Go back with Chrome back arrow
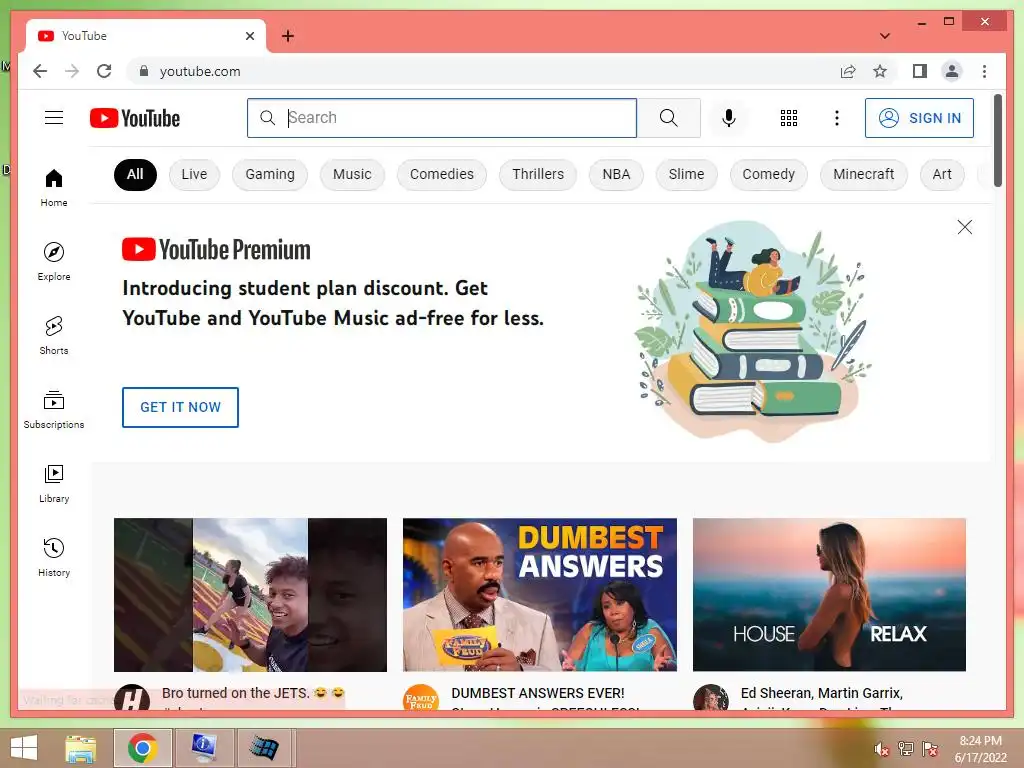Screen dimensions: 1024x768 (x=40, y=71)
